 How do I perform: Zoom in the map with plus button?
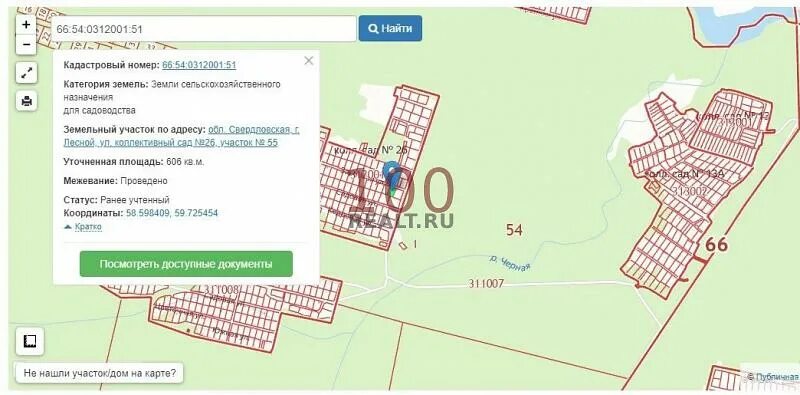coord(26,24)
